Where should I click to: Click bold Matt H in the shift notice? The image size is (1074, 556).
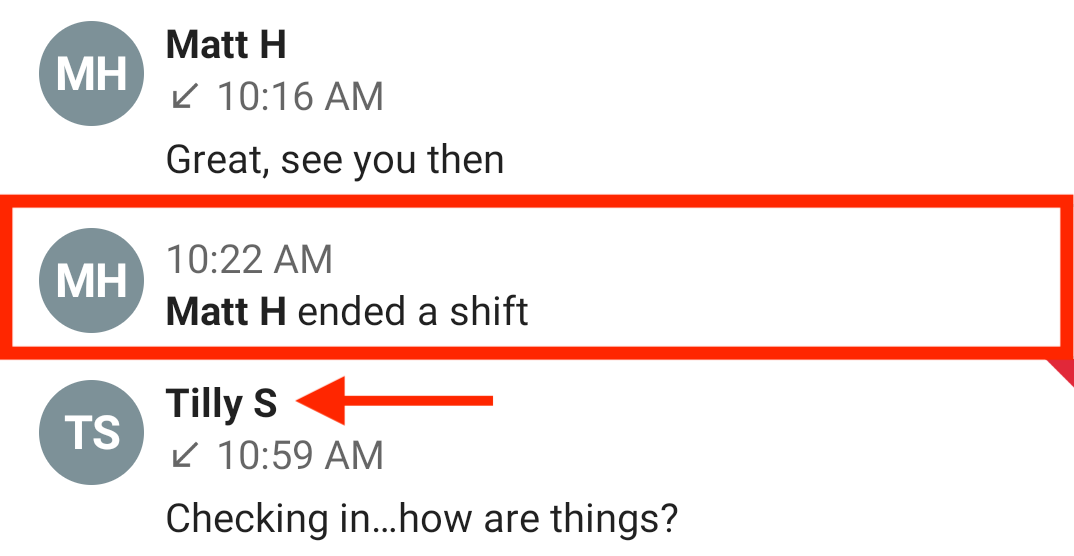(226, 312)
